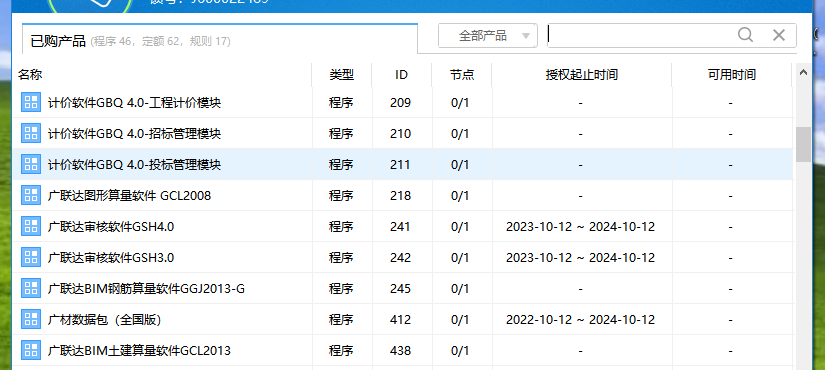This screenshot has height=370, width=825.
Task: Click icon of 计价软件GBQ 4.0-招标管理模块 row
Action: 31,133
